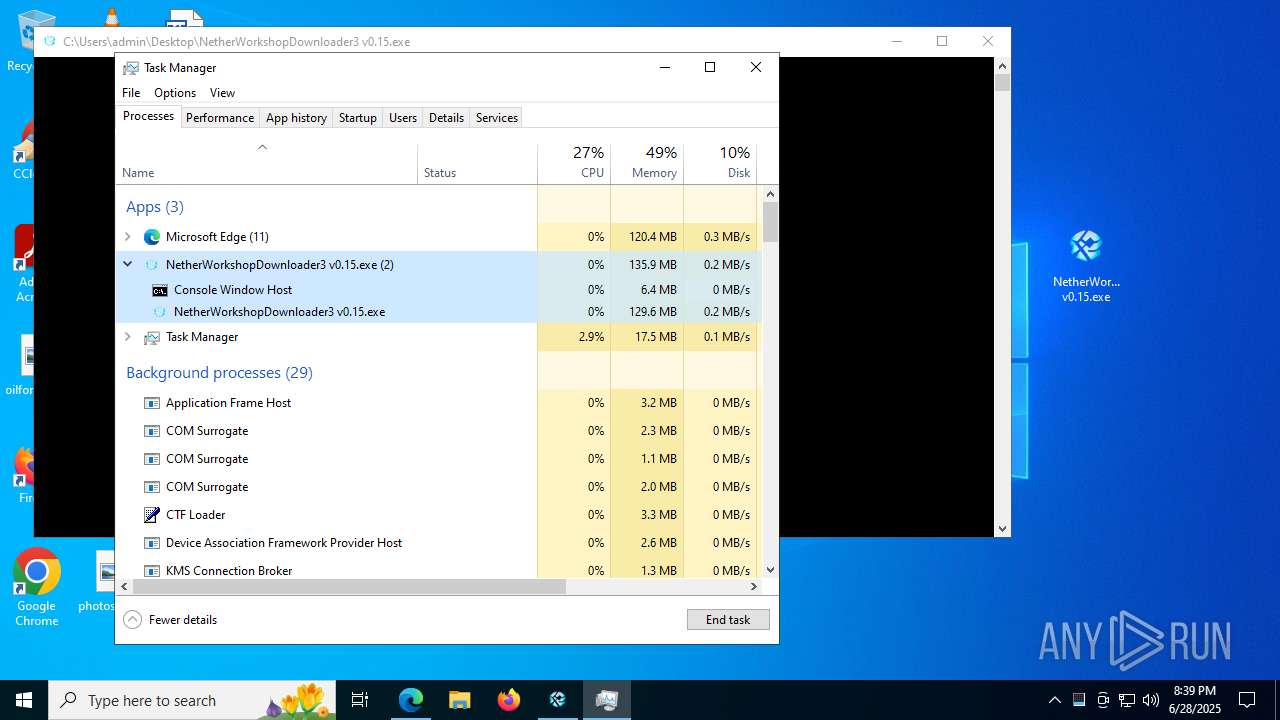Click the Type here to search box
Screen dimensions: 1280x720
(x=190, y=700)
